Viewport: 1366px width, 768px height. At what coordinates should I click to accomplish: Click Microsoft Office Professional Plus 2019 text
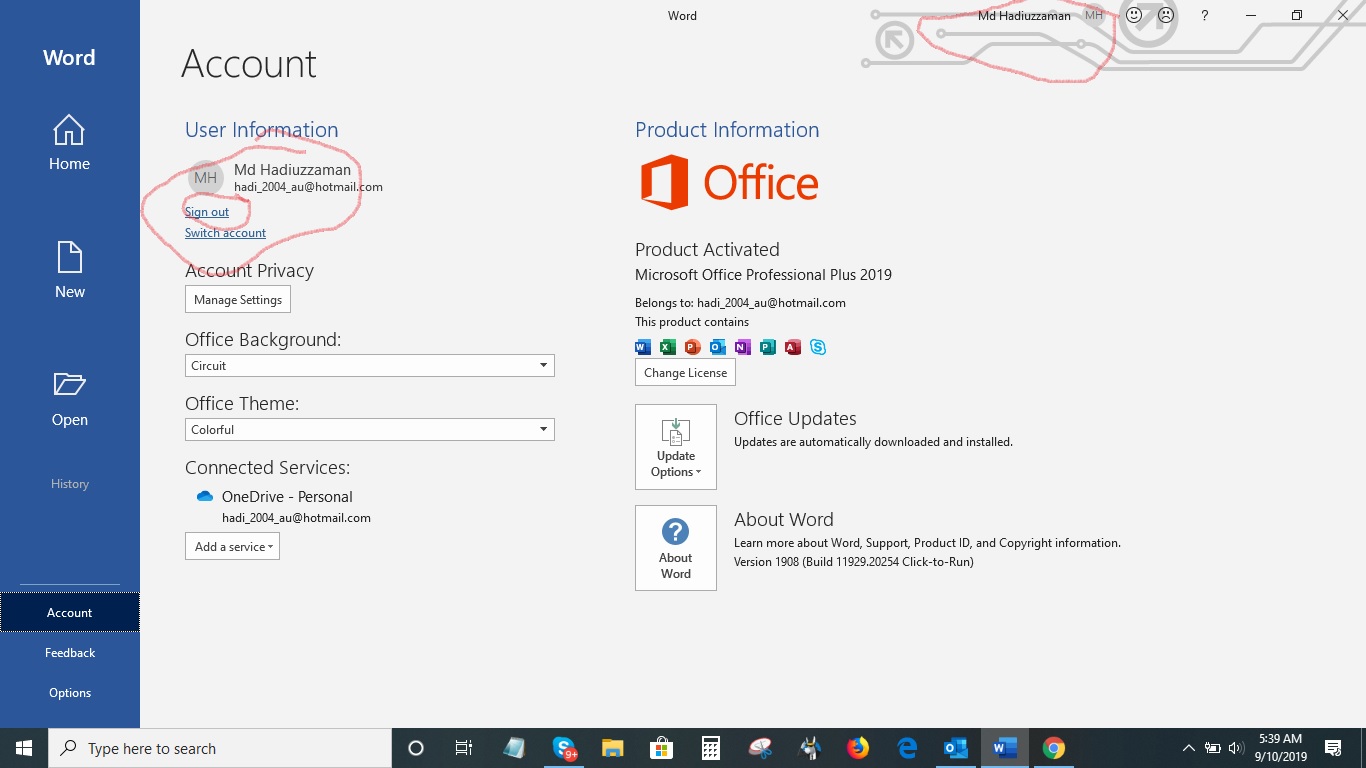click(x=763, y=275)
